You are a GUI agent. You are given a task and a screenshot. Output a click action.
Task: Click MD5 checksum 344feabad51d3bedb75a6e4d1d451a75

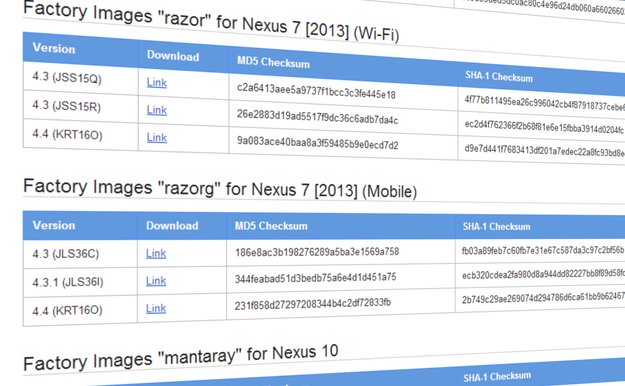[x=315, y=278]
